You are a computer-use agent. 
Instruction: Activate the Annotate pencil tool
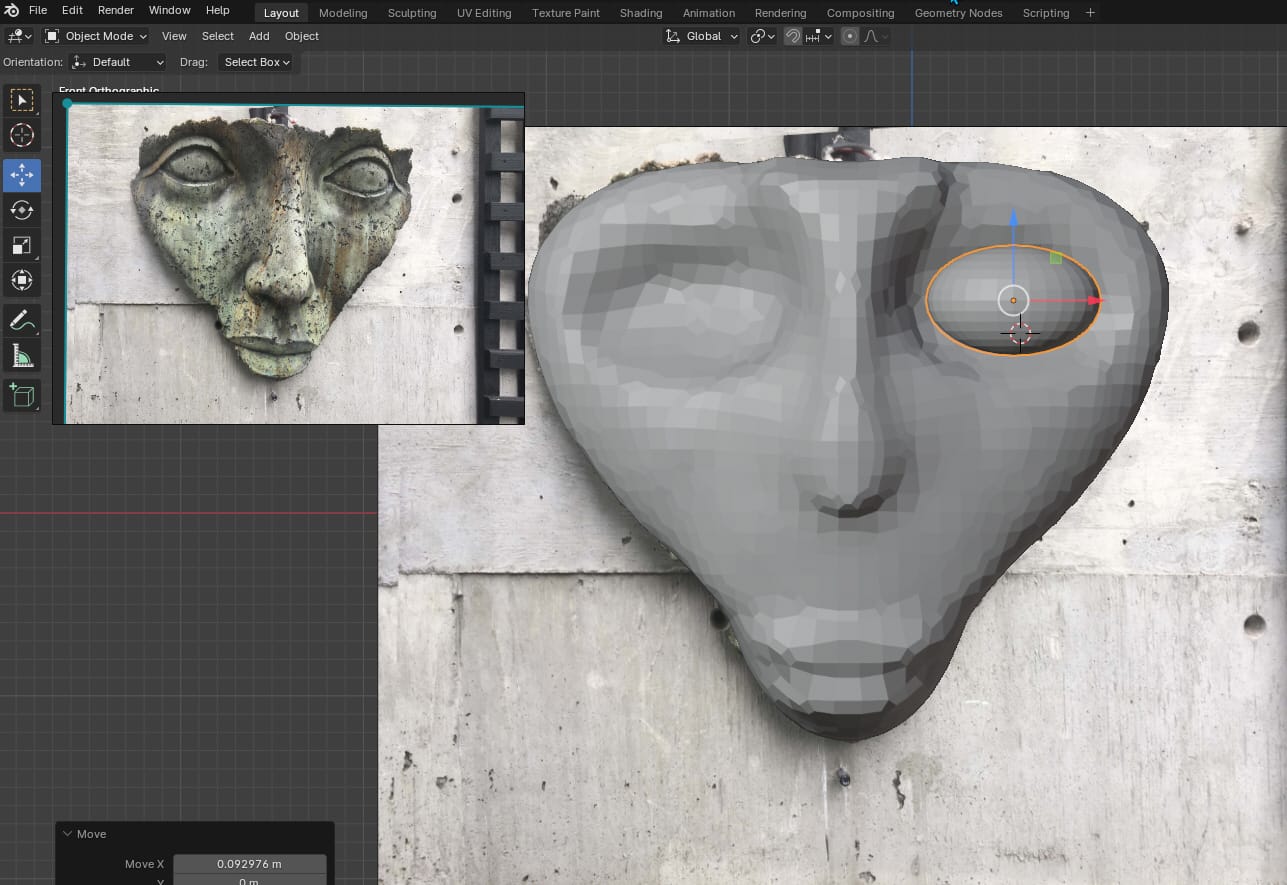21,320
